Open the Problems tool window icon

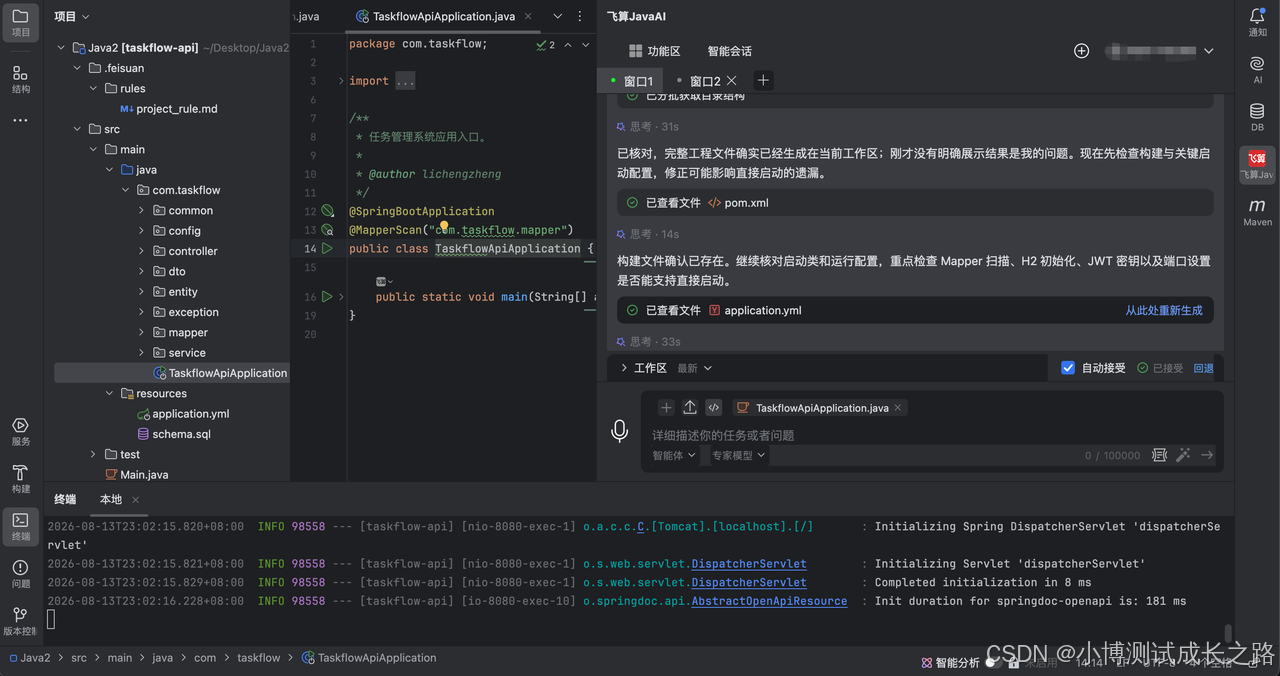coord(20,573)
